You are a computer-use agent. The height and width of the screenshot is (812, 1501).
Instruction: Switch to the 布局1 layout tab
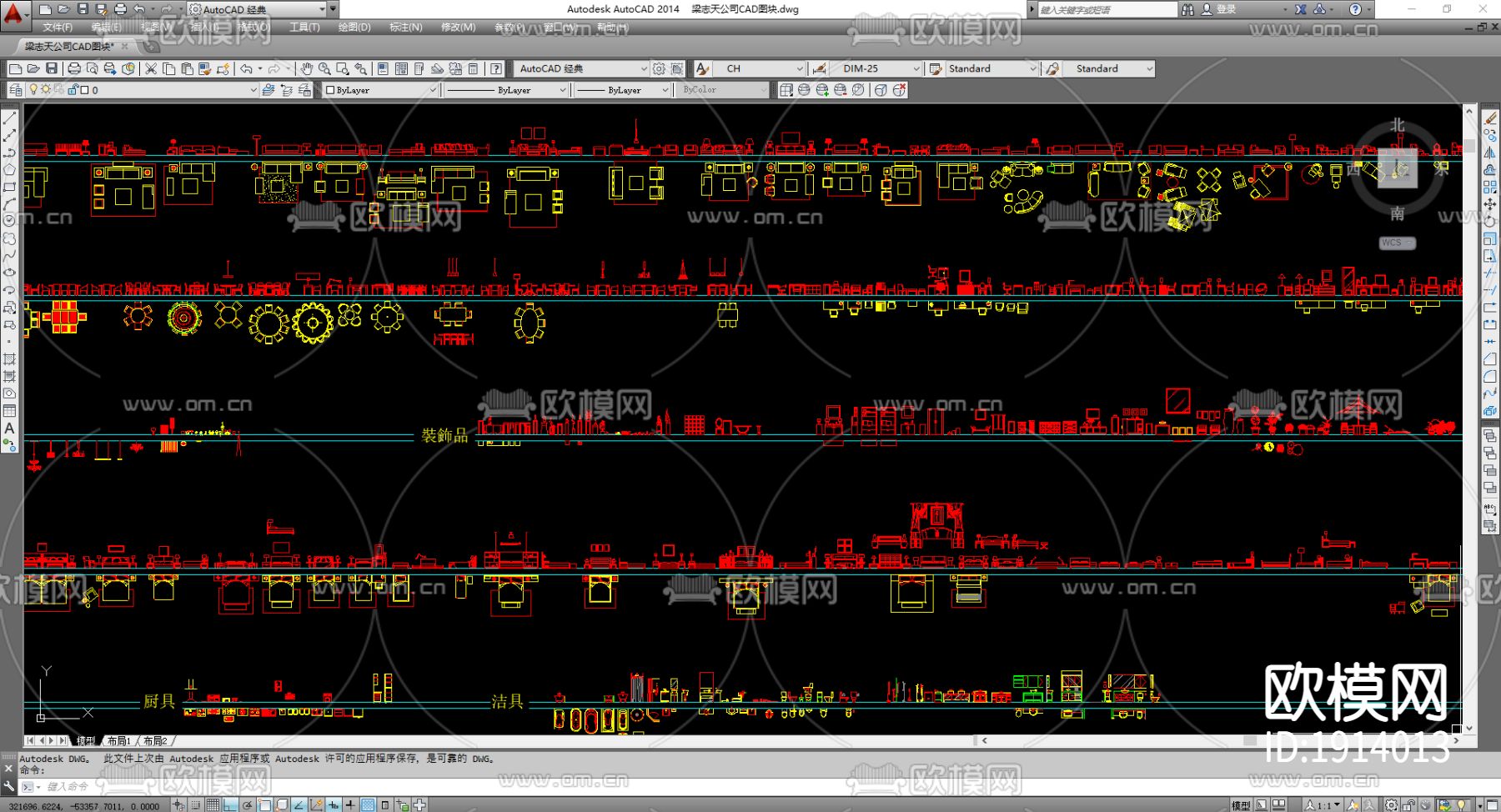pyautogui.click(x=118, y=741)
